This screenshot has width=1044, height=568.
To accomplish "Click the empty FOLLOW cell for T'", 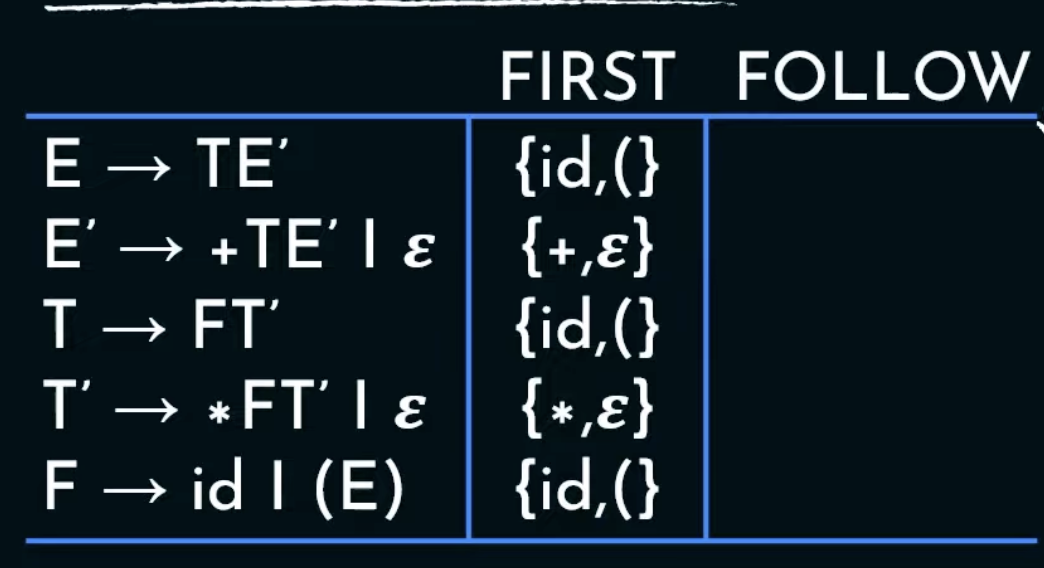I will (x=870, y=407).
